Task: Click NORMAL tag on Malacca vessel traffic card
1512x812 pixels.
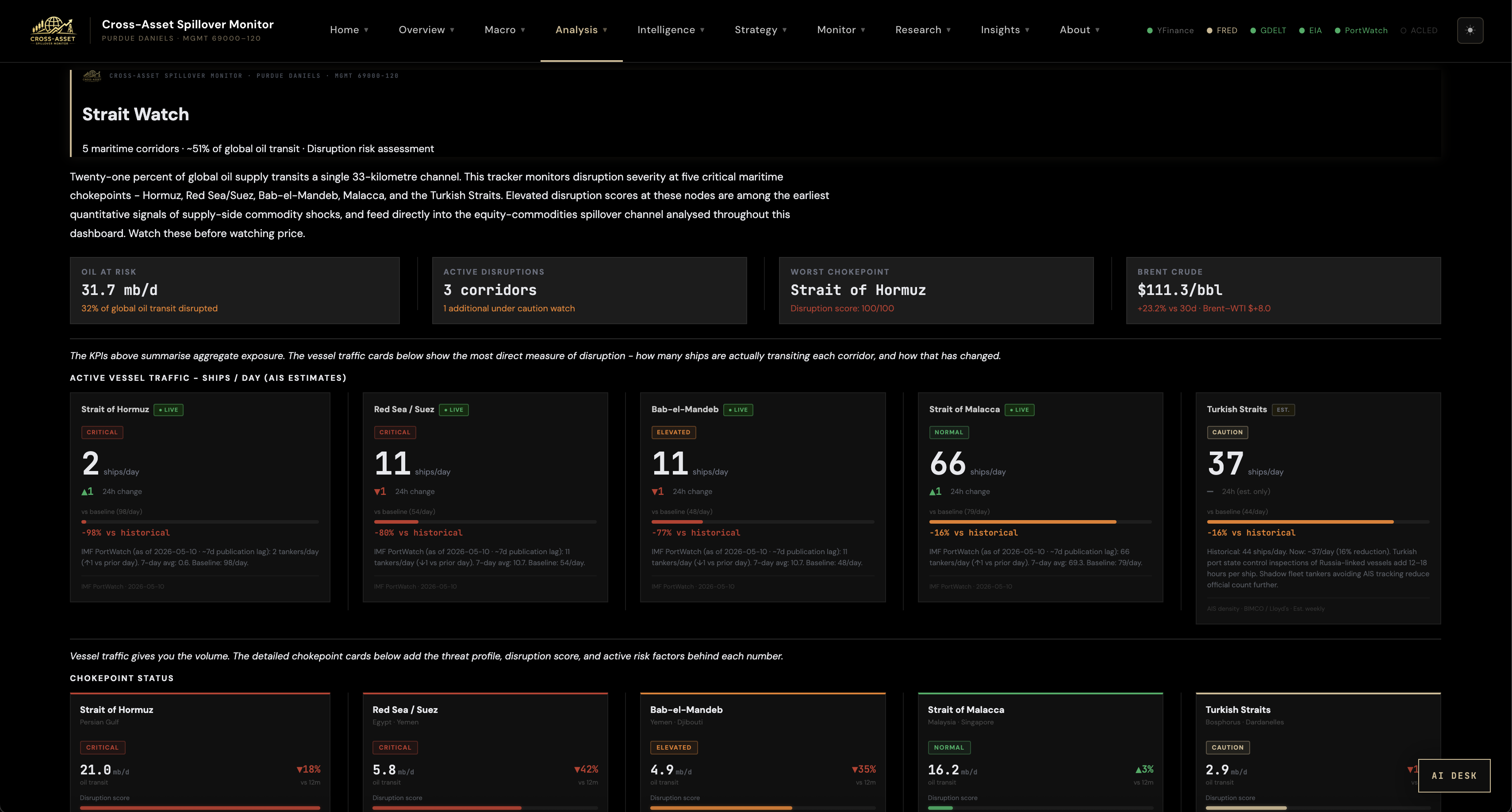Action: pyautogui.click(x=948, y=433)
